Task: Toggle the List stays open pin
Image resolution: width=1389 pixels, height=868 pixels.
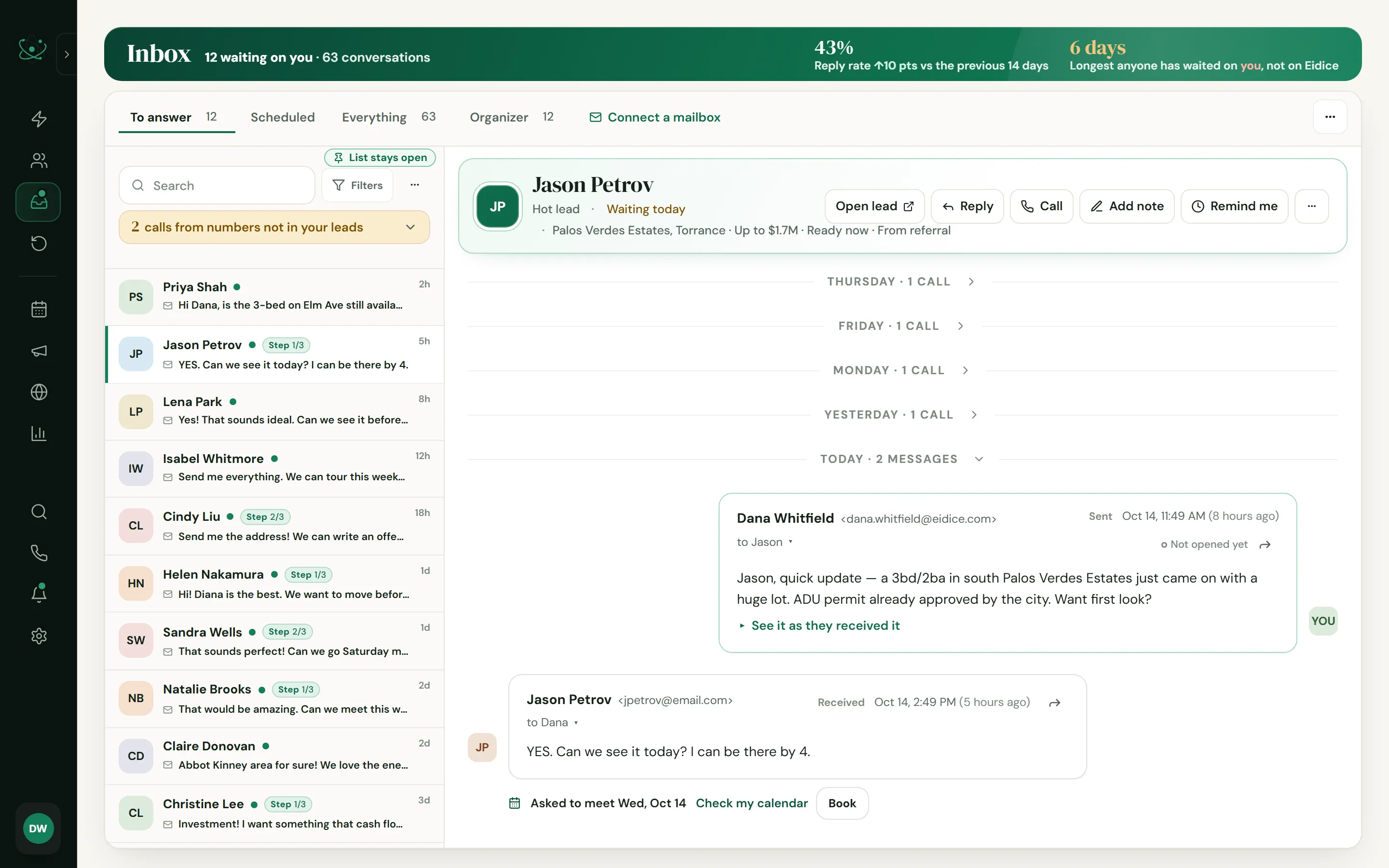Action: click(380, 157)
